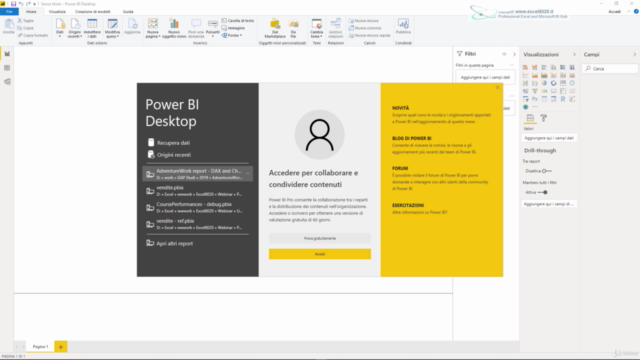The height and width of the screenshot is (360, 640).
Task: Switch to the Home ribbon tab
Action: click(x=31, y=11)
